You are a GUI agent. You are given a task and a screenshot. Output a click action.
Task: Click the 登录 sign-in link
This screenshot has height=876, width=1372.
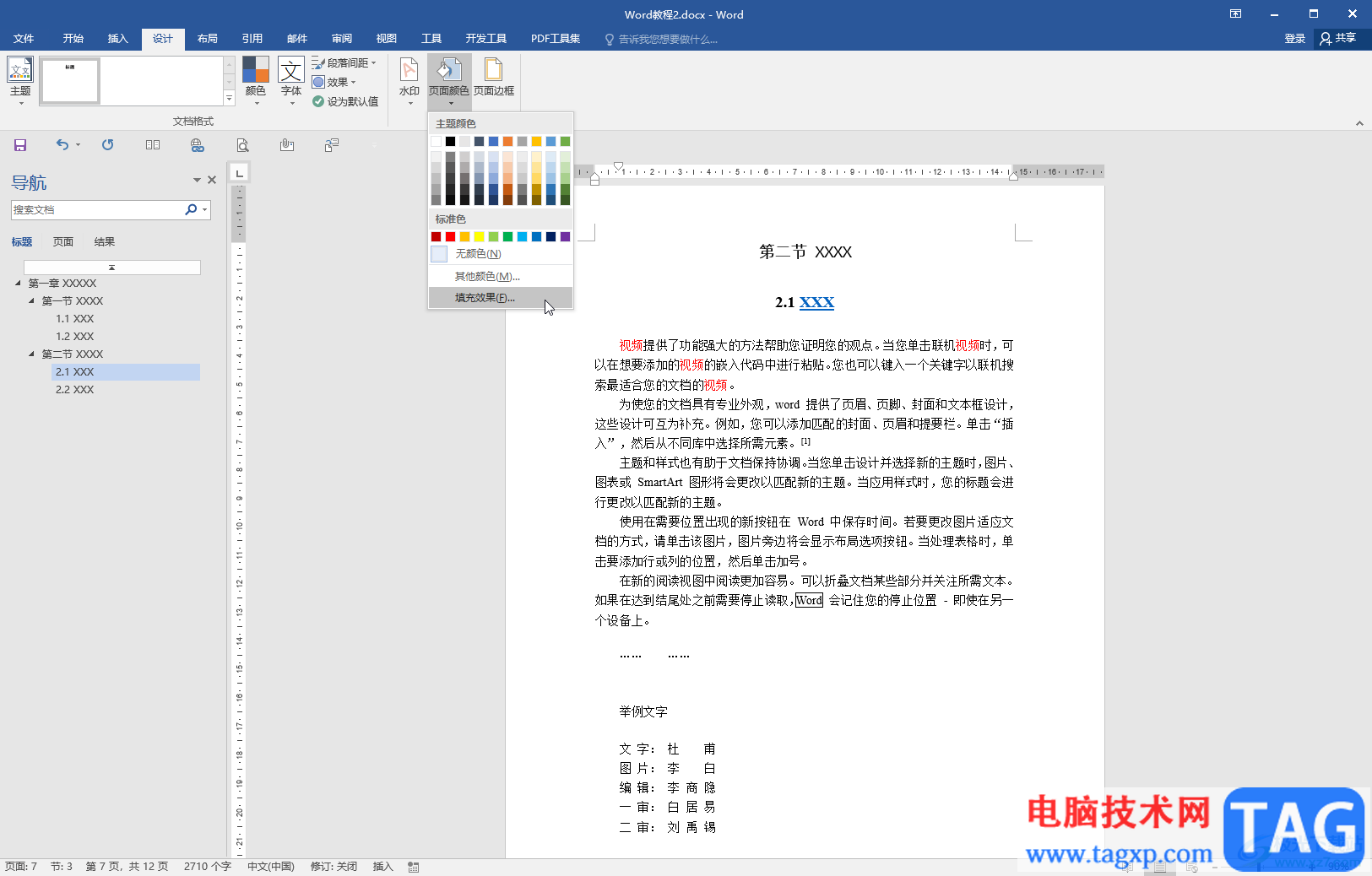coord(1294,39)
